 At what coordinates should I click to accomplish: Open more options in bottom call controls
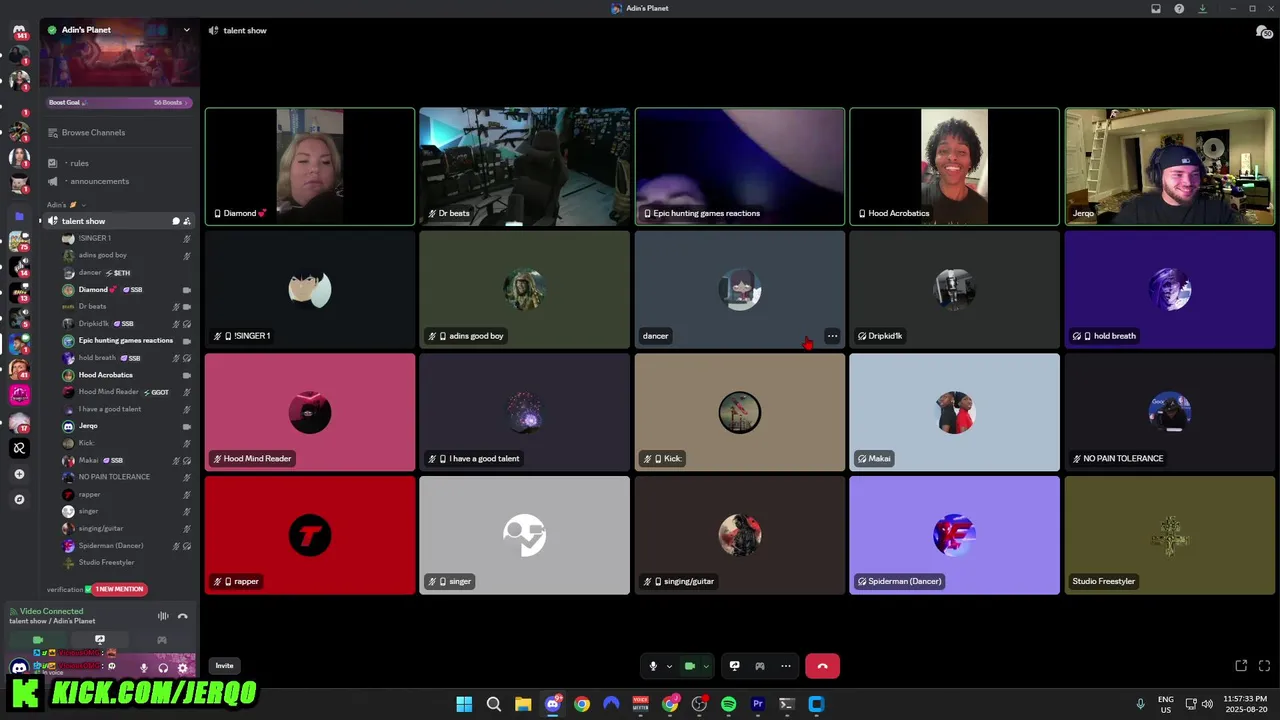[x=786, y=666]
